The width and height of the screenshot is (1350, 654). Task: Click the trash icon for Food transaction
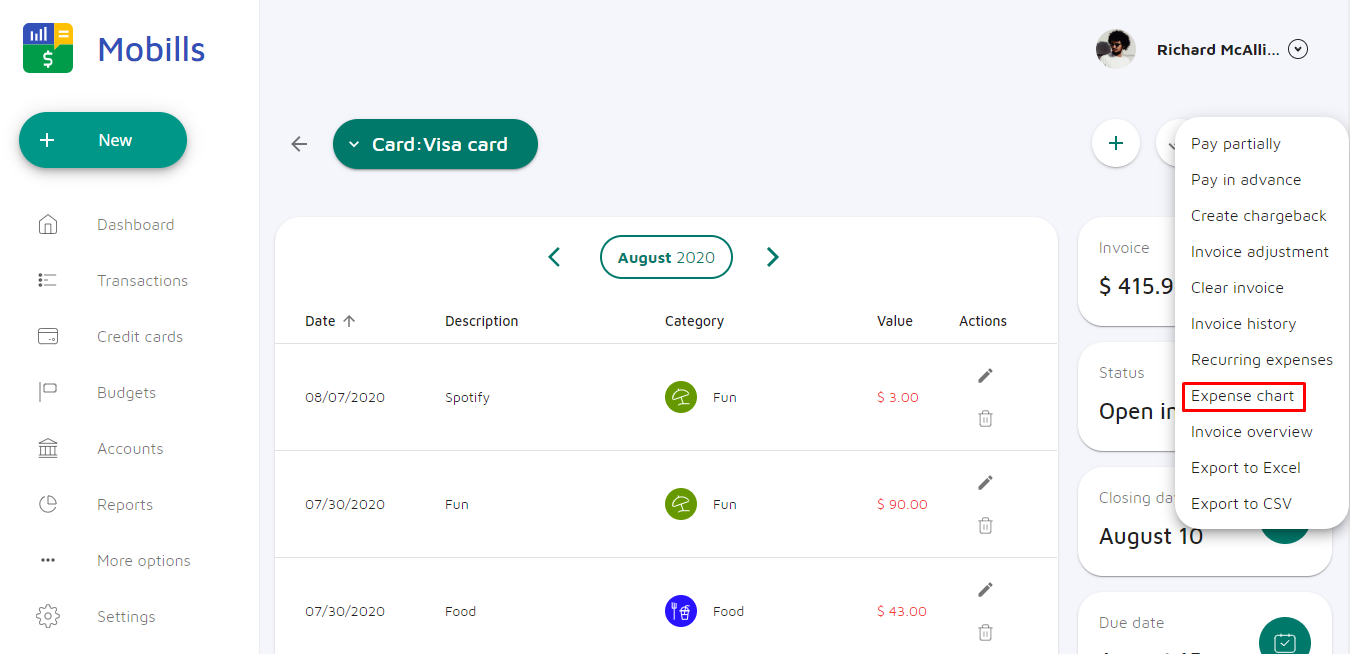coord(985,632)
